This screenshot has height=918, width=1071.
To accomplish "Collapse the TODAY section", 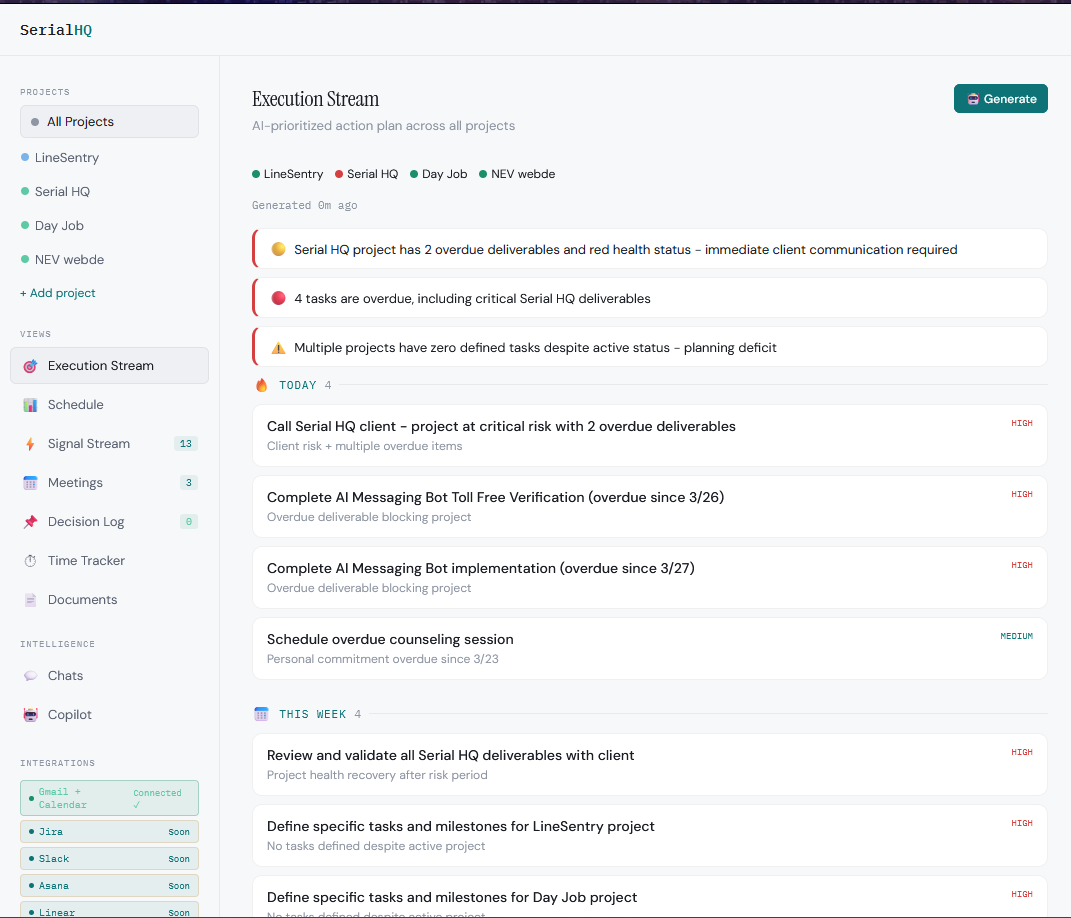I will point(297,385).
